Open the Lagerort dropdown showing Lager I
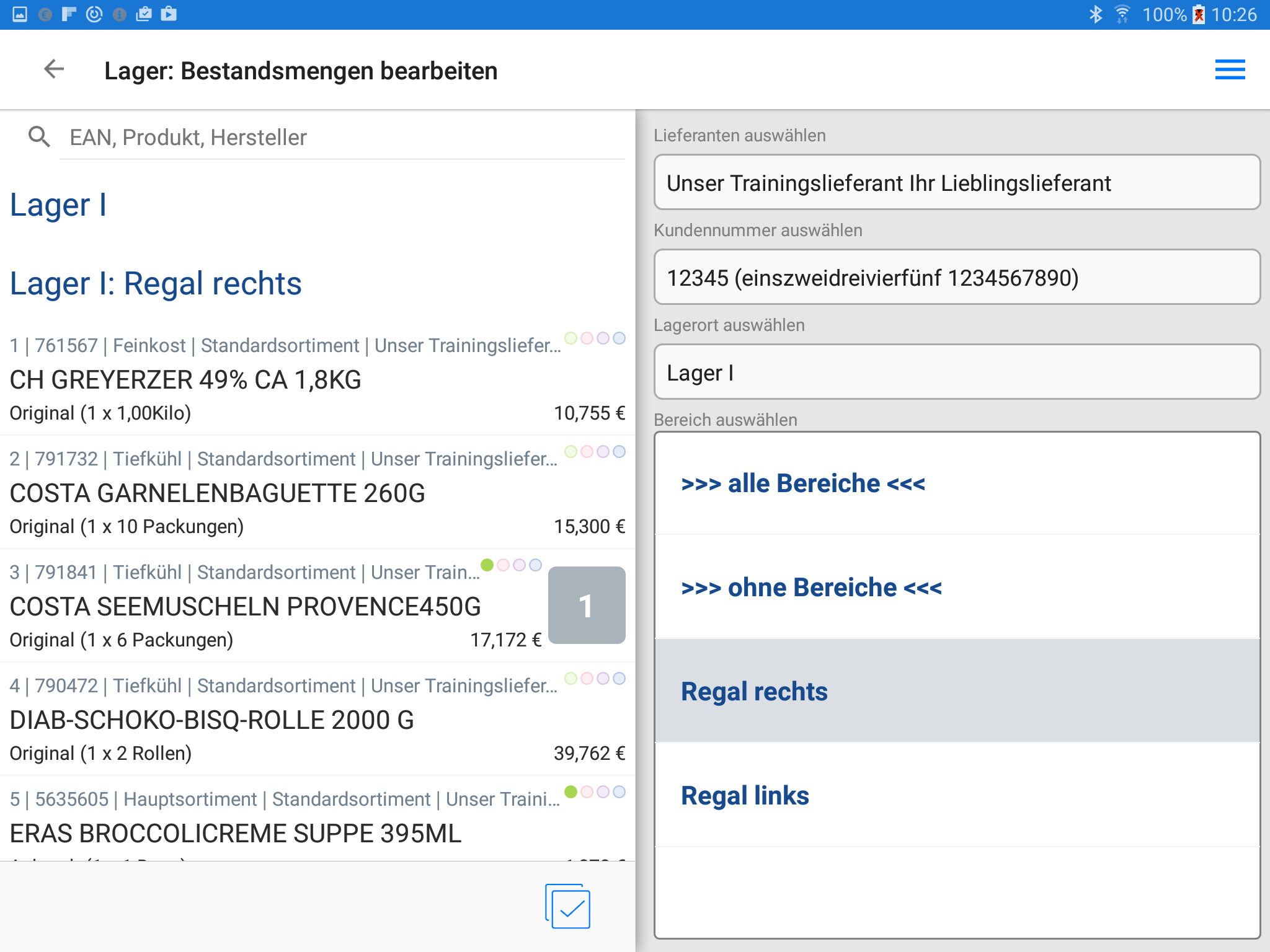The image size is (1270, 952). (957, 372)
